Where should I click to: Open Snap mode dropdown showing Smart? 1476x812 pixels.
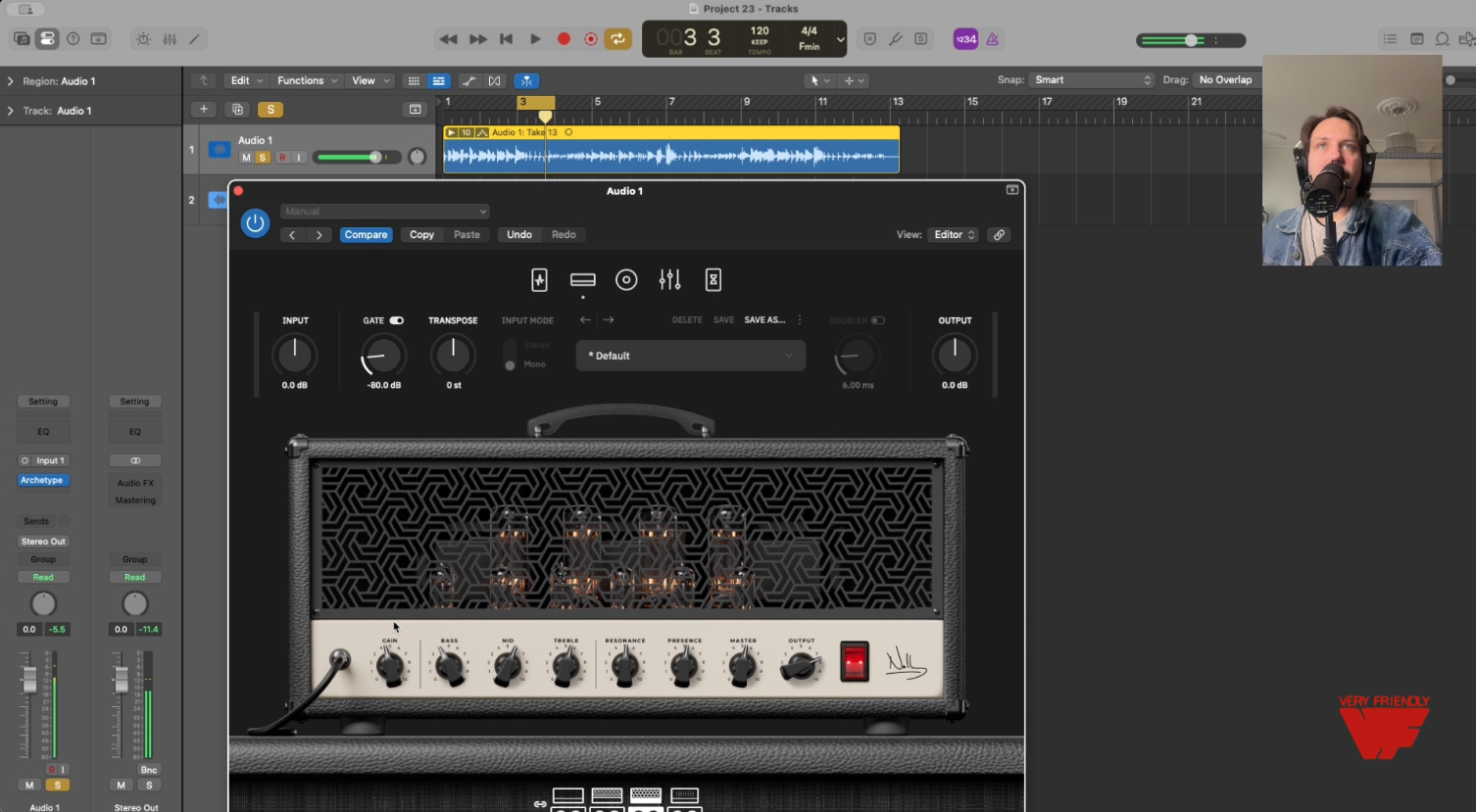(x=1093, y=80)
